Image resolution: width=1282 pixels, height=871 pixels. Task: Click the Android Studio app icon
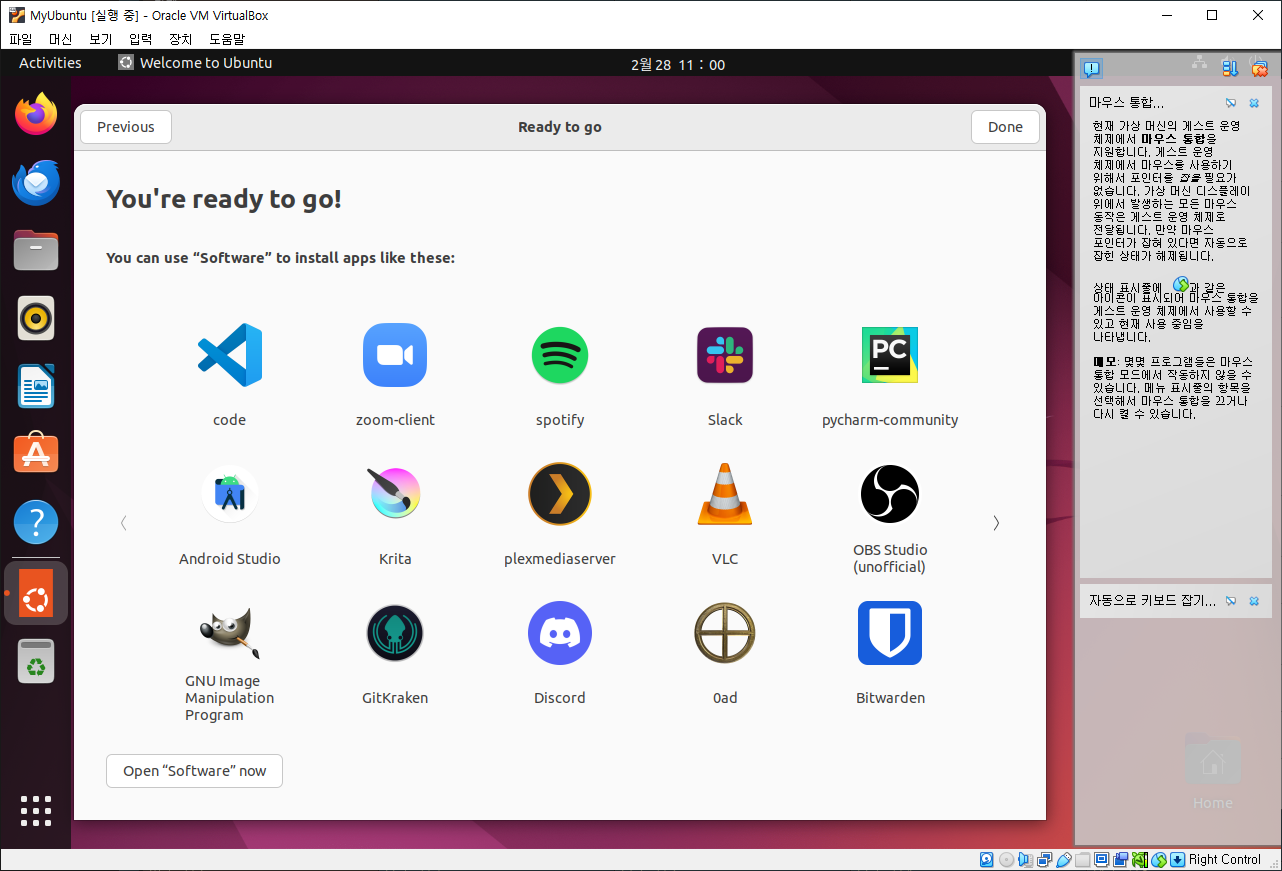(x=230, y=494)
